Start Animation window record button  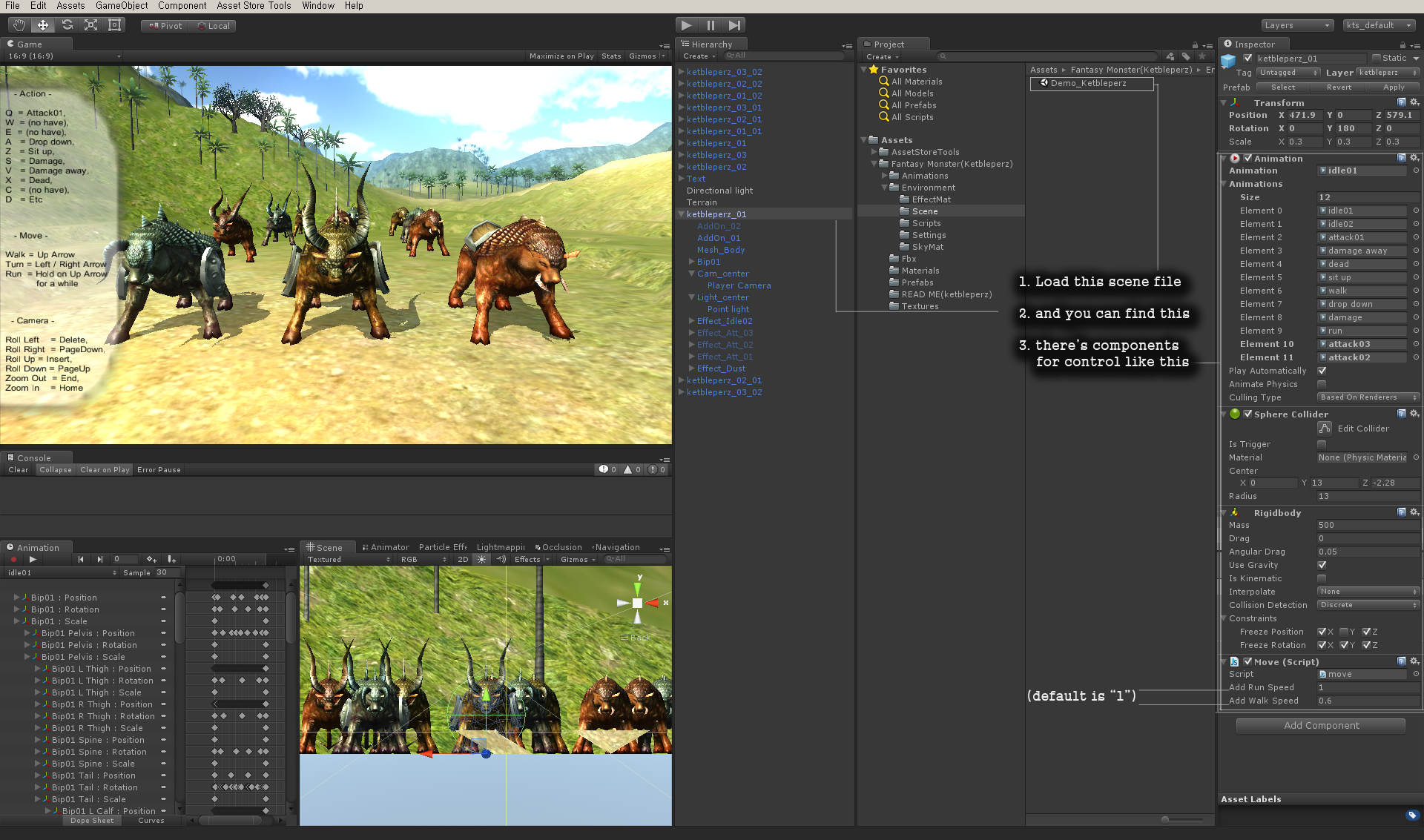[x=13, y=560]
